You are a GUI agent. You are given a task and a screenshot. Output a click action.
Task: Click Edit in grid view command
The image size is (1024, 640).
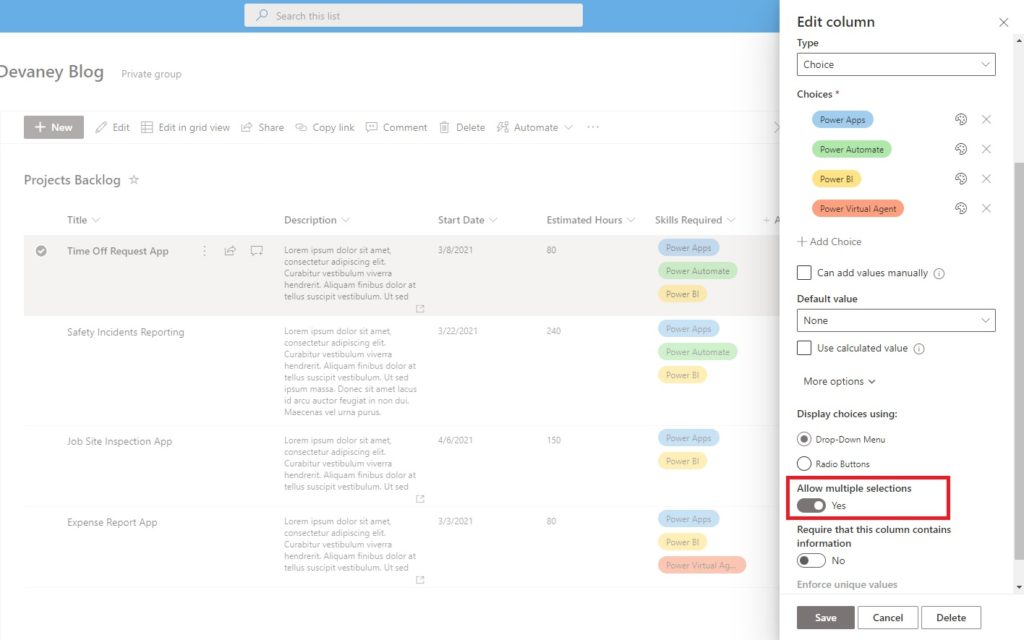click(185, 127)
